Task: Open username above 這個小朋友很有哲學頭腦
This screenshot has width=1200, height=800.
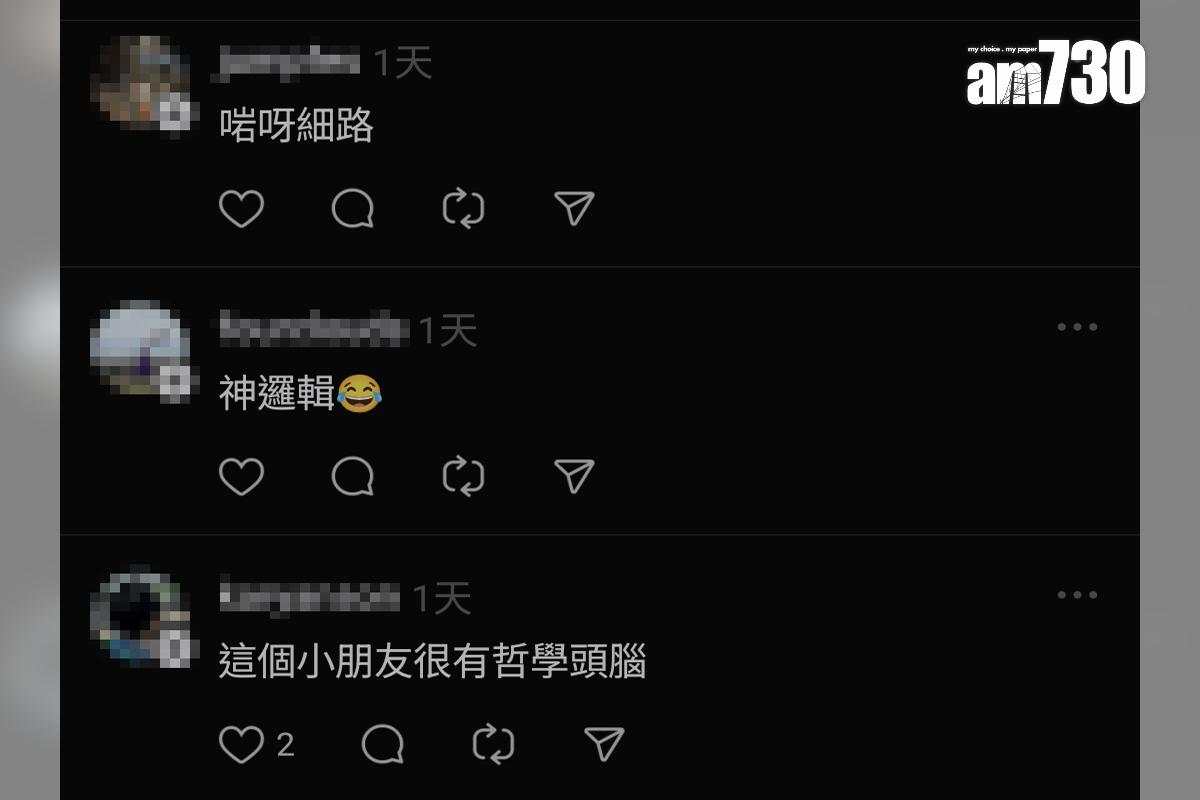Action: tap(309, 597)
